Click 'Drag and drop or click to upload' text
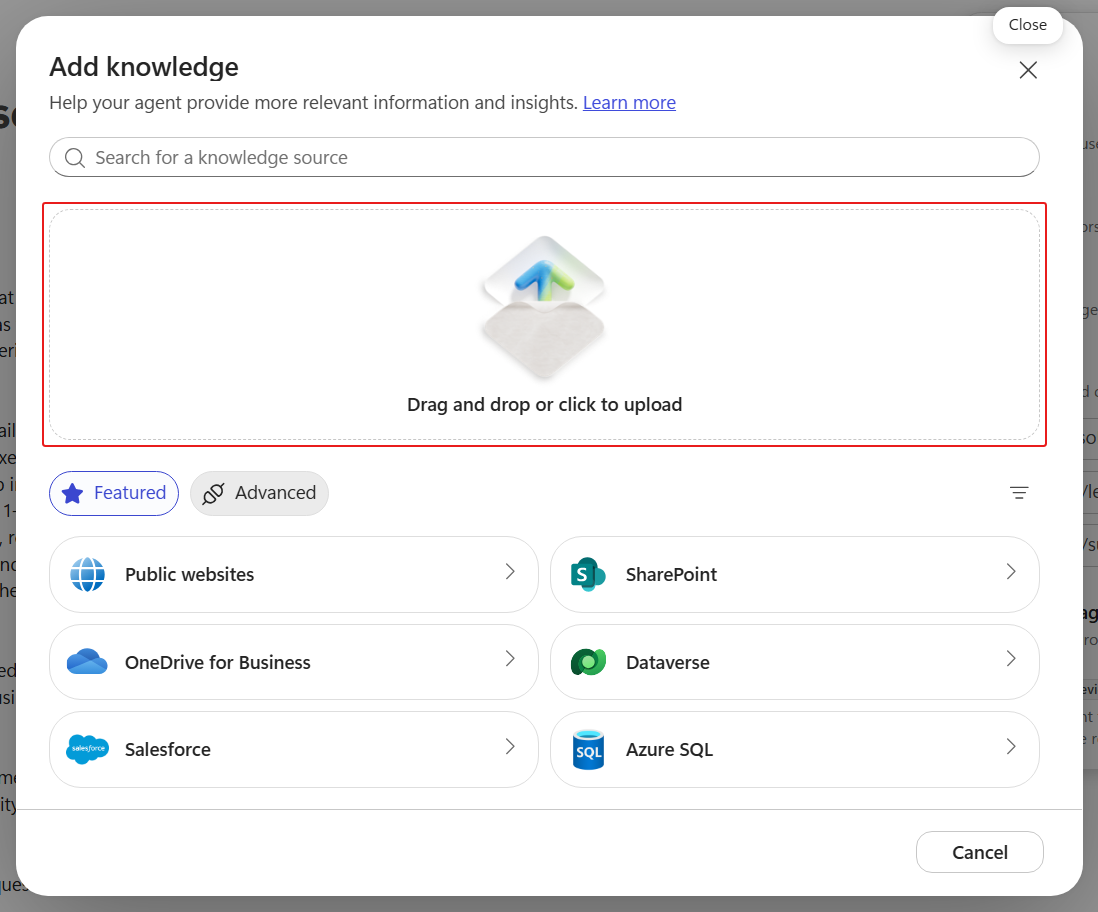 (x=544, y=405)
